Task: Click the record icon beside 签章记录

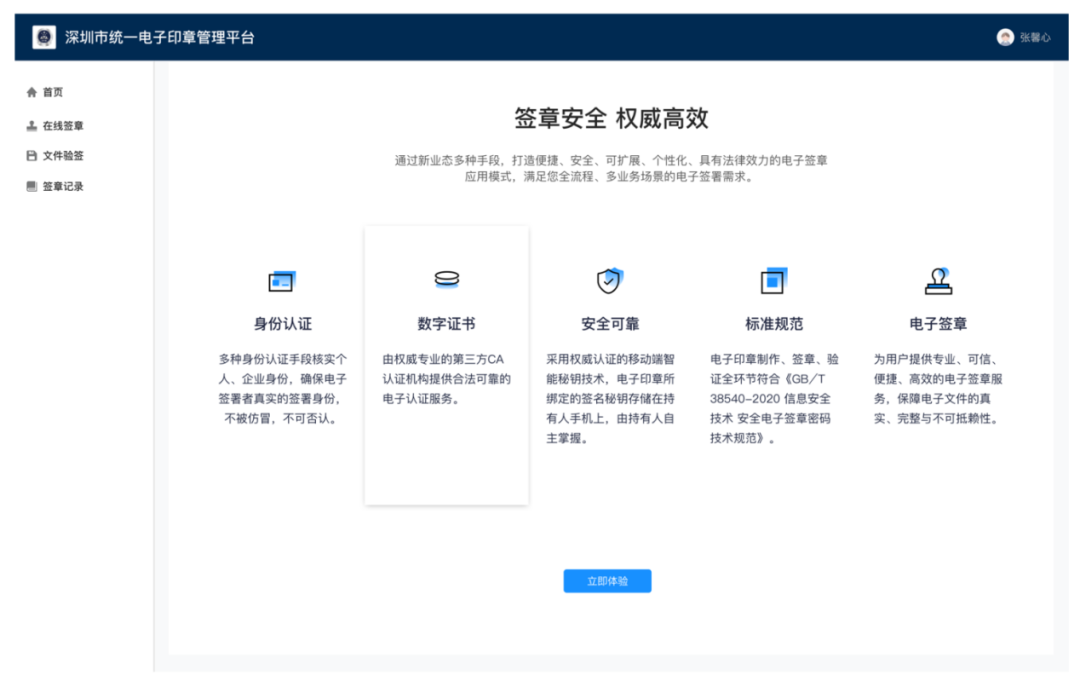Action: [32, 187]
